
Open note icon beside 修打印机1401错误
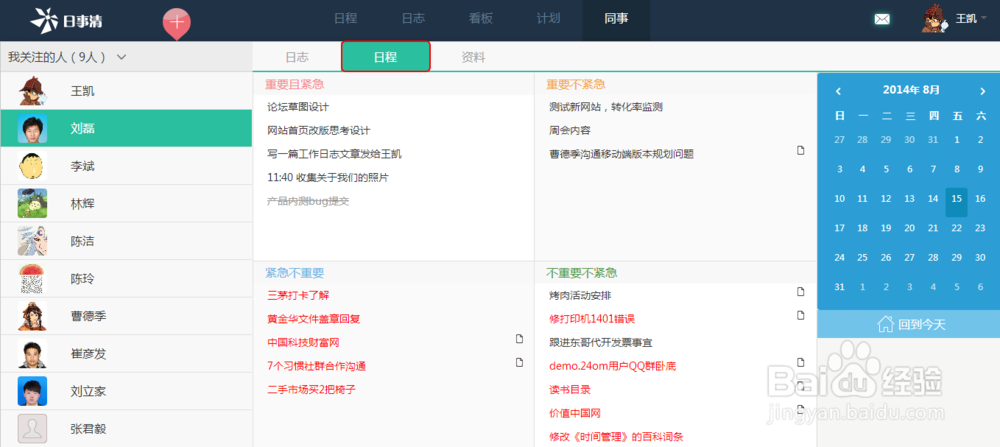tap(800, 316)
